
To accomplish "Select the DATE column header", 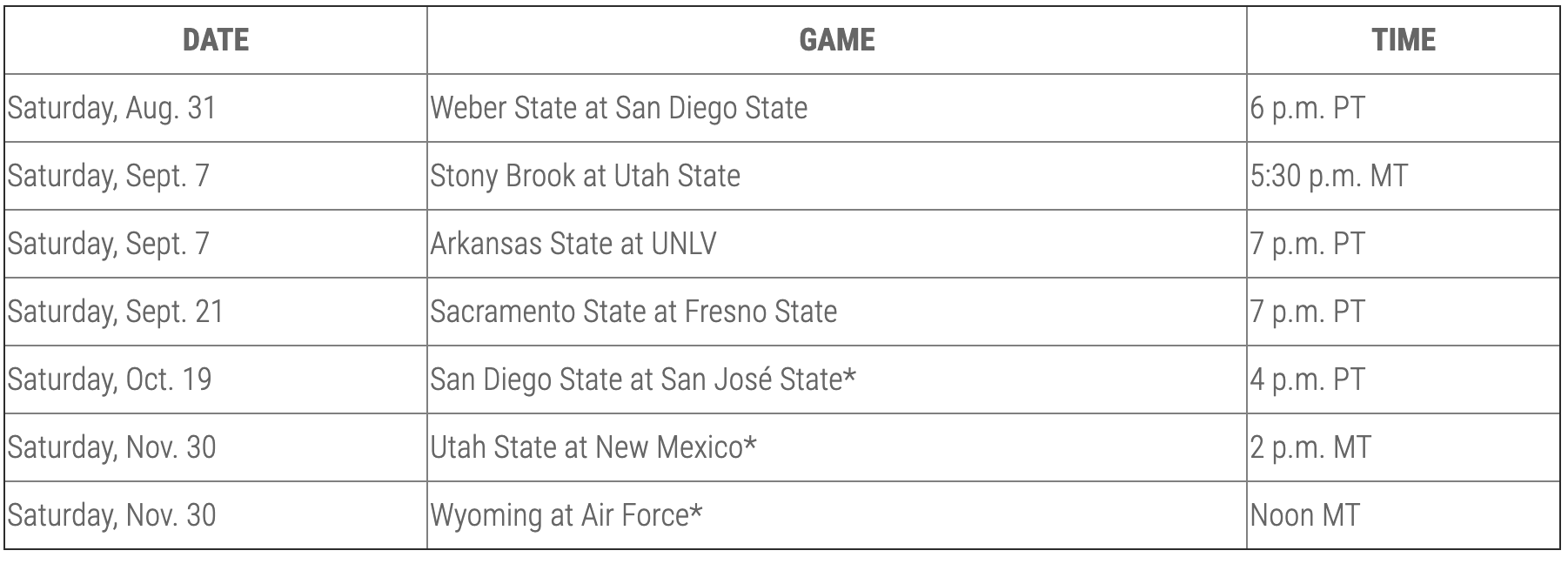I will [x=216, y=40].
